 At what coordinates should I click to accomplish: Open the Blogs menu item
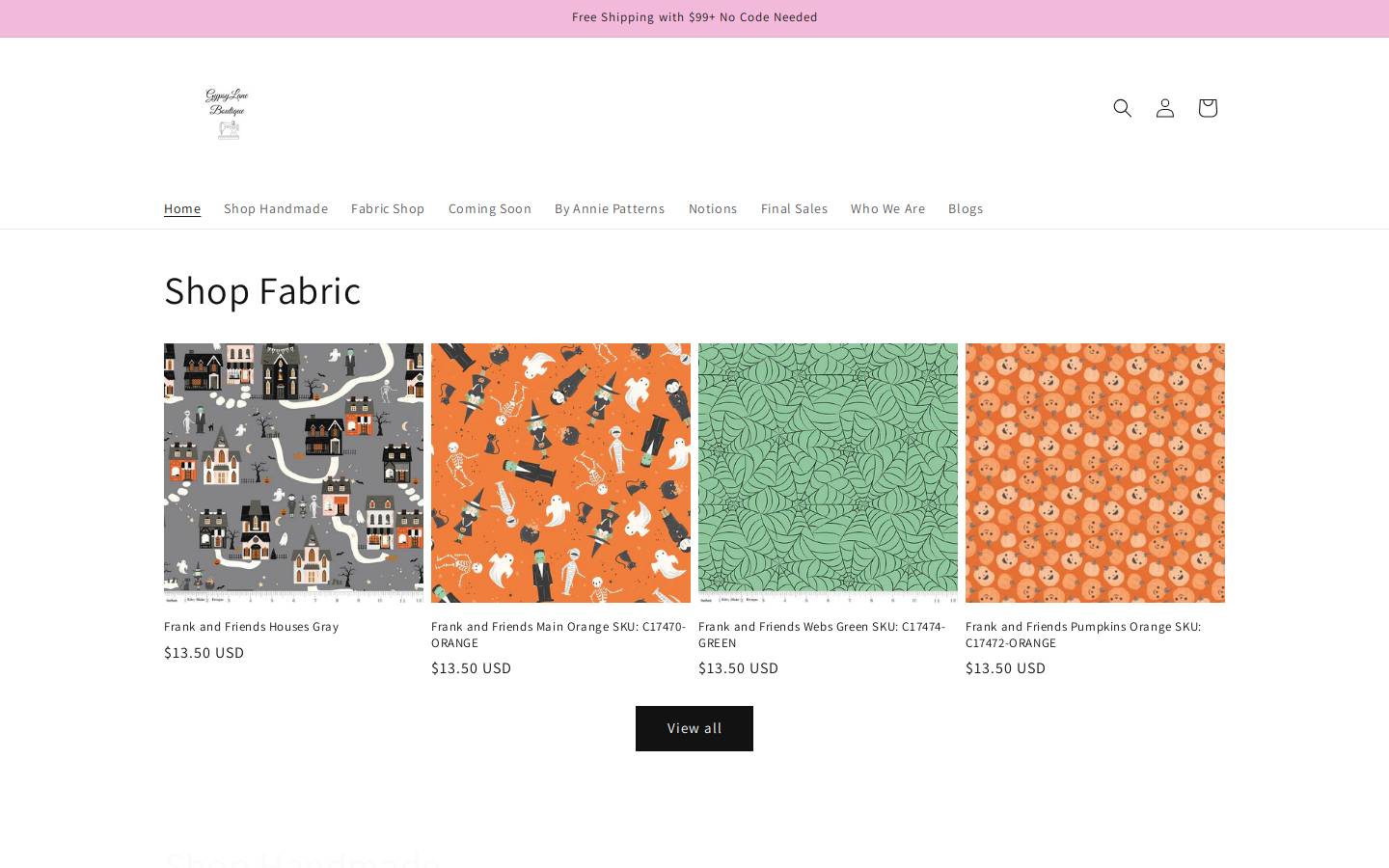(x=966, y=208)
